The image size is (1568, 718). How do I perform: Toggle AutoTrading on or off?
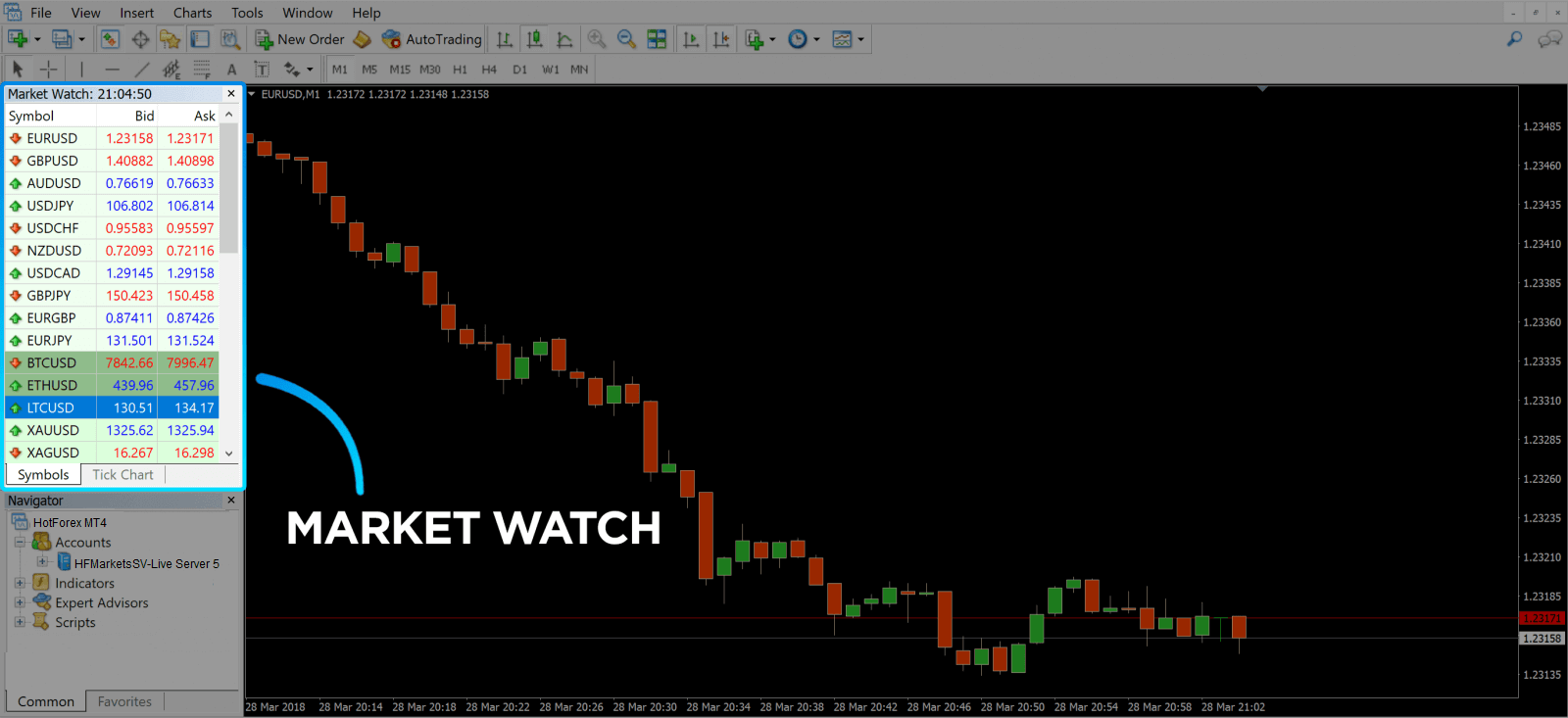[431, 39]
